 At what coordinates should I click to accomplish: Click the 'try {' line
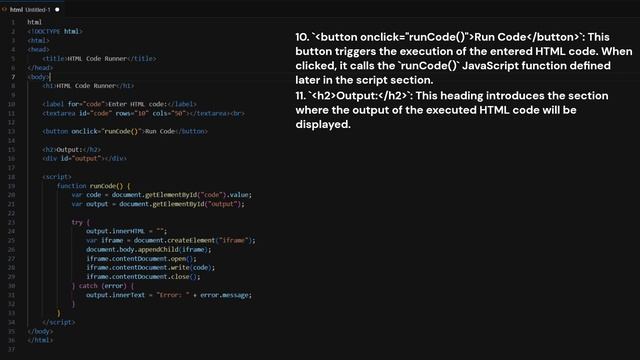(x=81, y=222)
